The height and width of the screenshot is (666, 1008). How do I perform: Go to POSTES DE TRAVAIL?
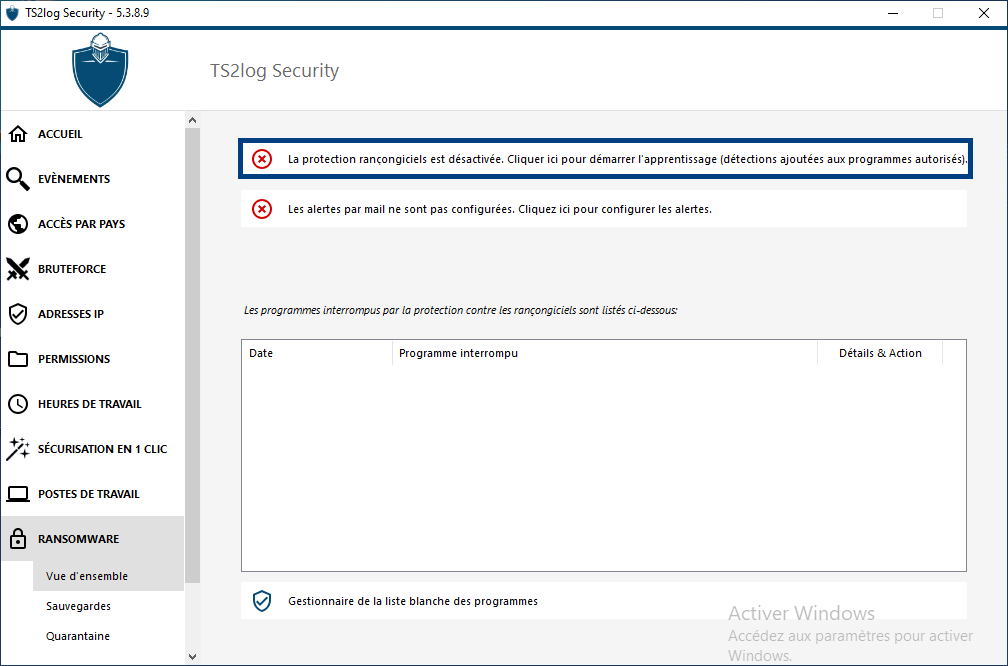tap(92, 494)
